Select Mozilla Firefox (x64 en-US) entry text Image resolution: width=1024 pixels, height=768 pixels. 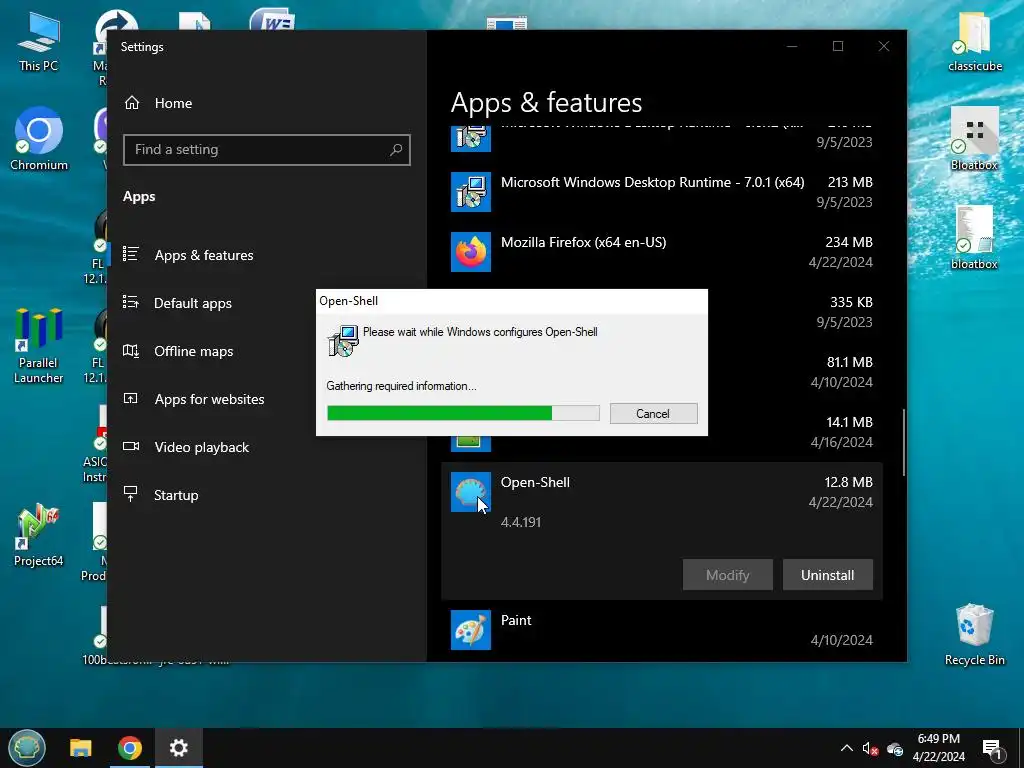click(x=583, y=242)
